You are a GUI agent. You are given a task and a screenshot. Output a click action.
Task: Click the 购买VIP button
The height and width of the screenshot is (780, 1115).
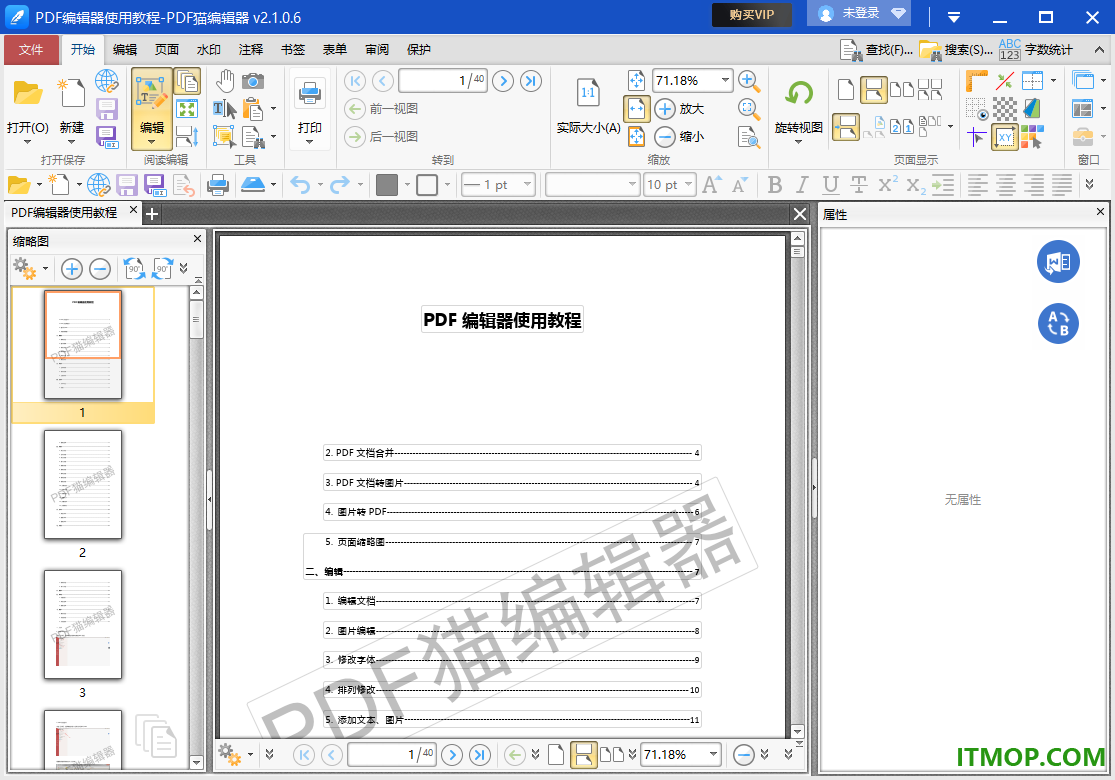click(x=752, y=14)
